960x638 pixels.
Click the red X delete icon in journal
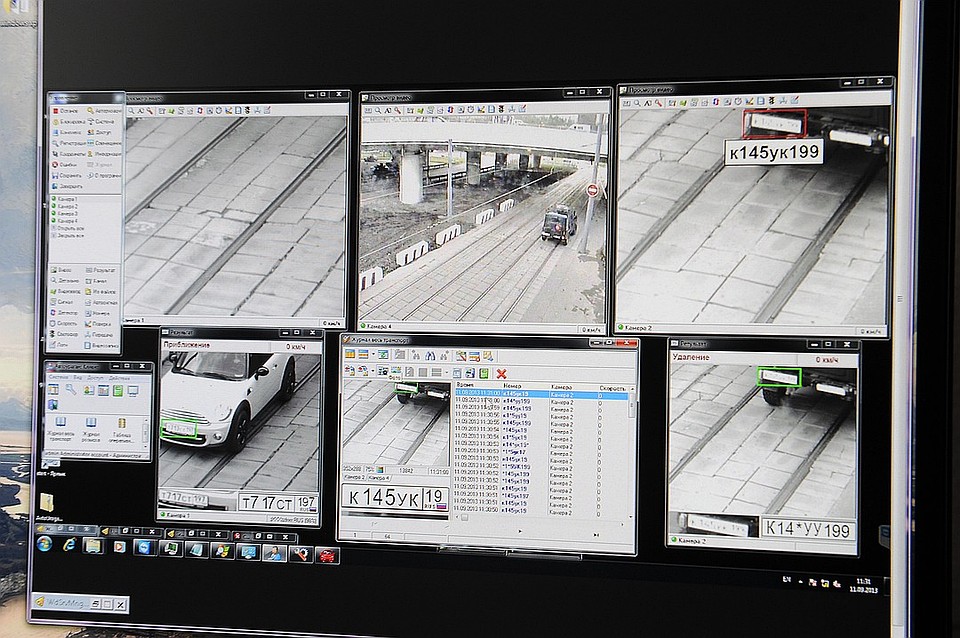[x=501, y=373]
